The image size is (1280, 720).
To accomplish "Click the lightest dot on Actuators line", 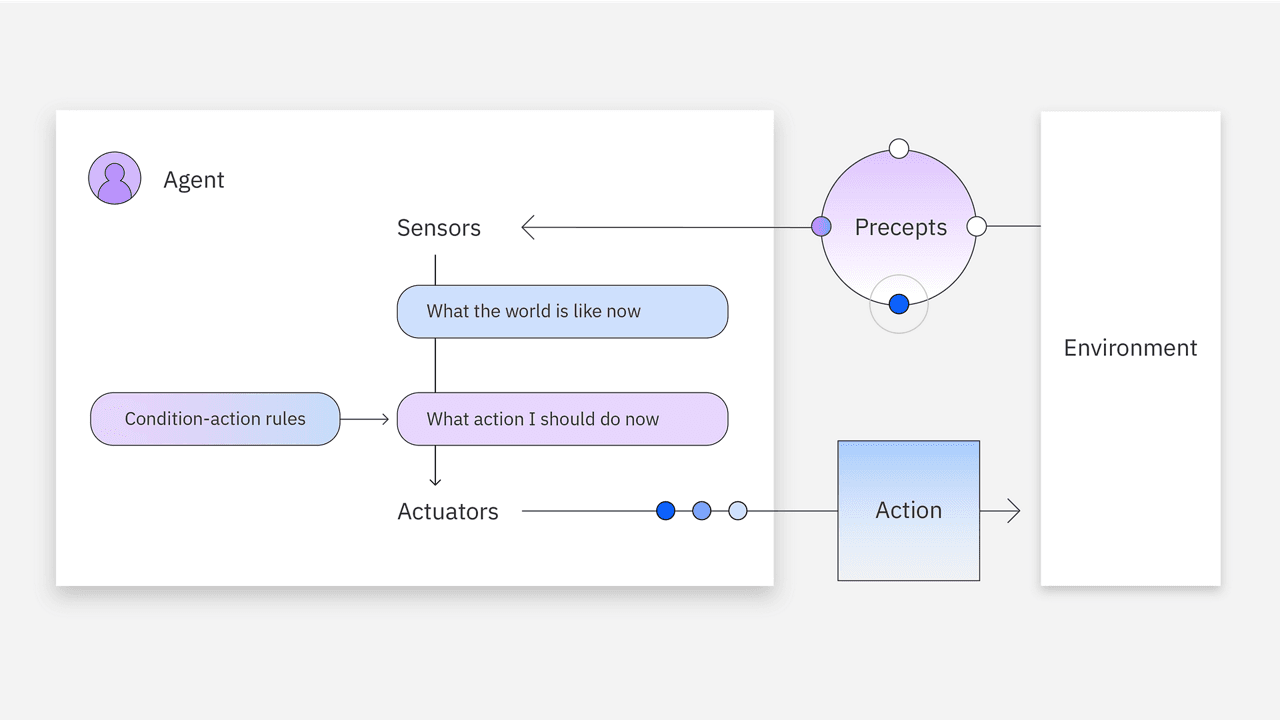I will 738,511.
